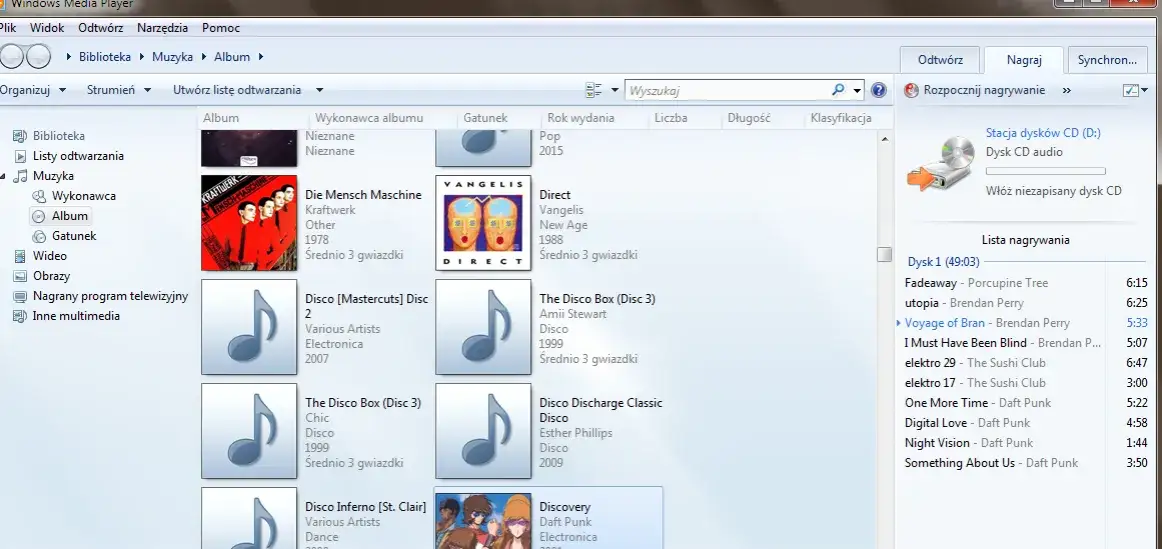Click the Utwórz listę odtwarzania button
The width and height of the screenshot is (1162, 549).
point(237,90)
